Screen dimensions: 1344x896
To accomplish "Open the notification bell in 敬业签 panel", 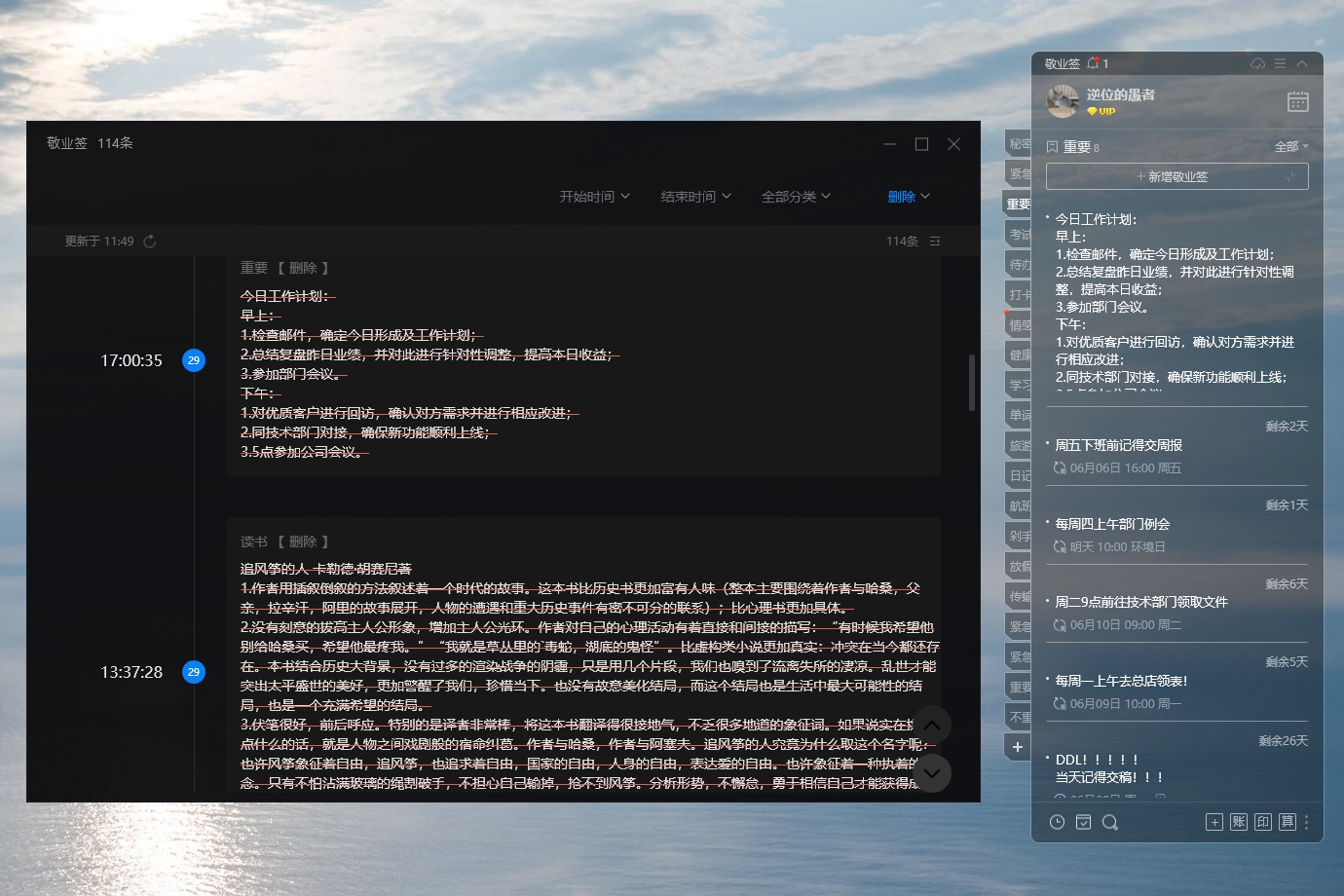I will click(x=1093, y=63).
